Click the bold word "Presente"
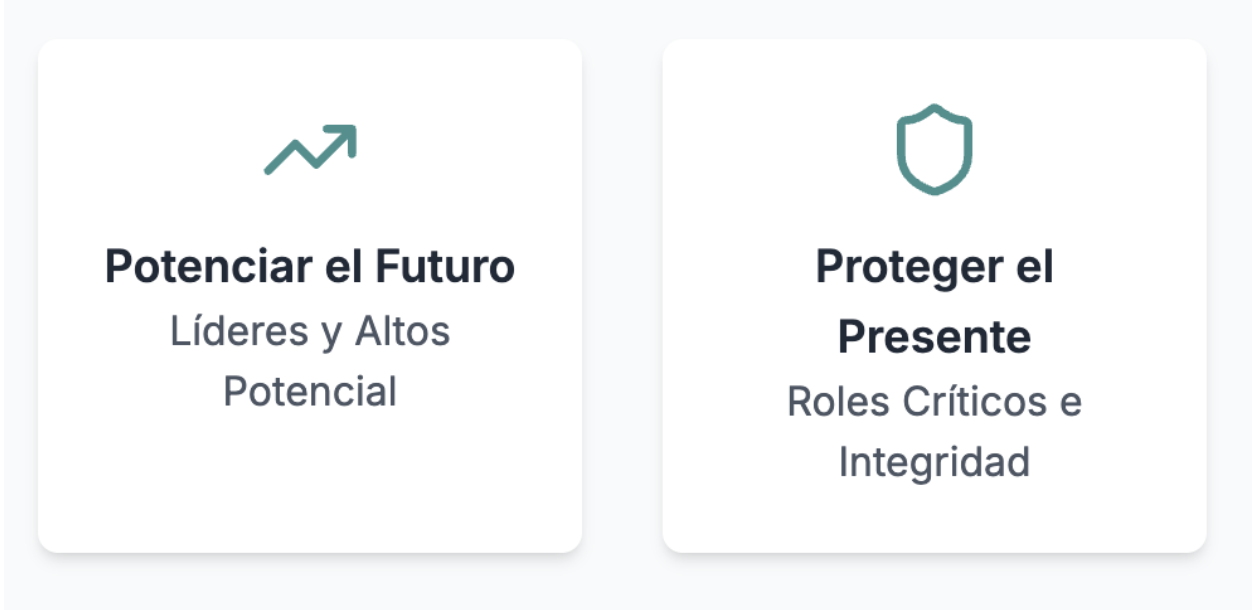The height and width of the screenshot is (610, 1252). [x=934, y=337]
